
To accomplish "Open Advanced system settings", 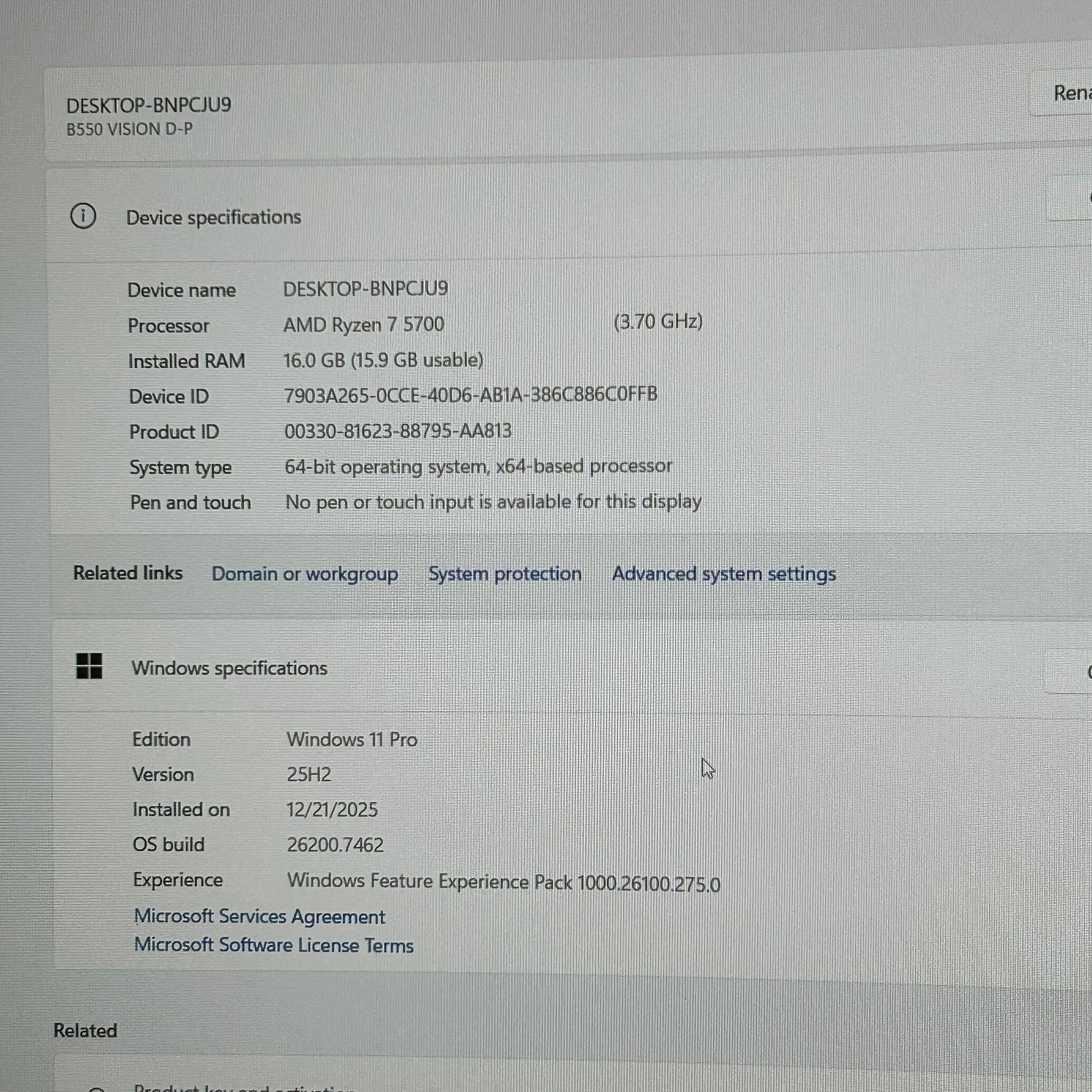I will [724, 573].
